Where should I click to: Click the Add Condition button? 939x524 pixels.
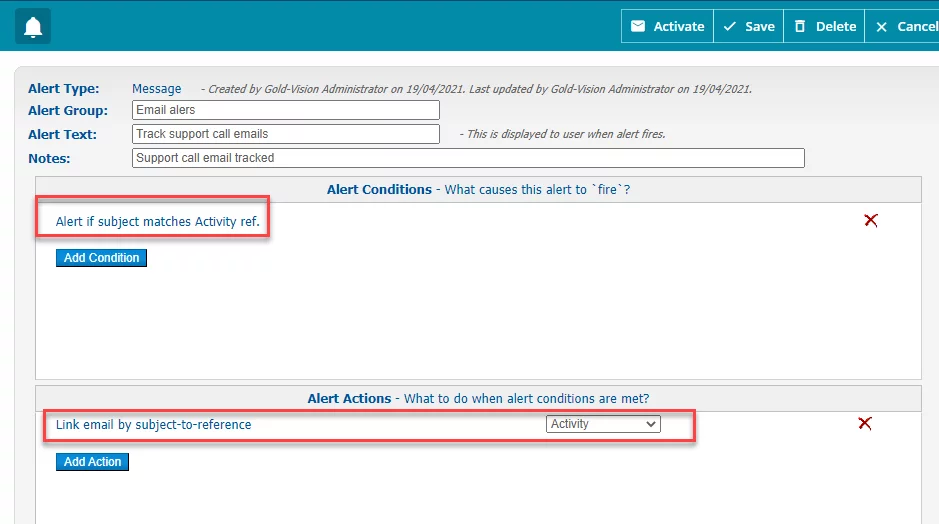pyautogui.click(x=101, y=258)
